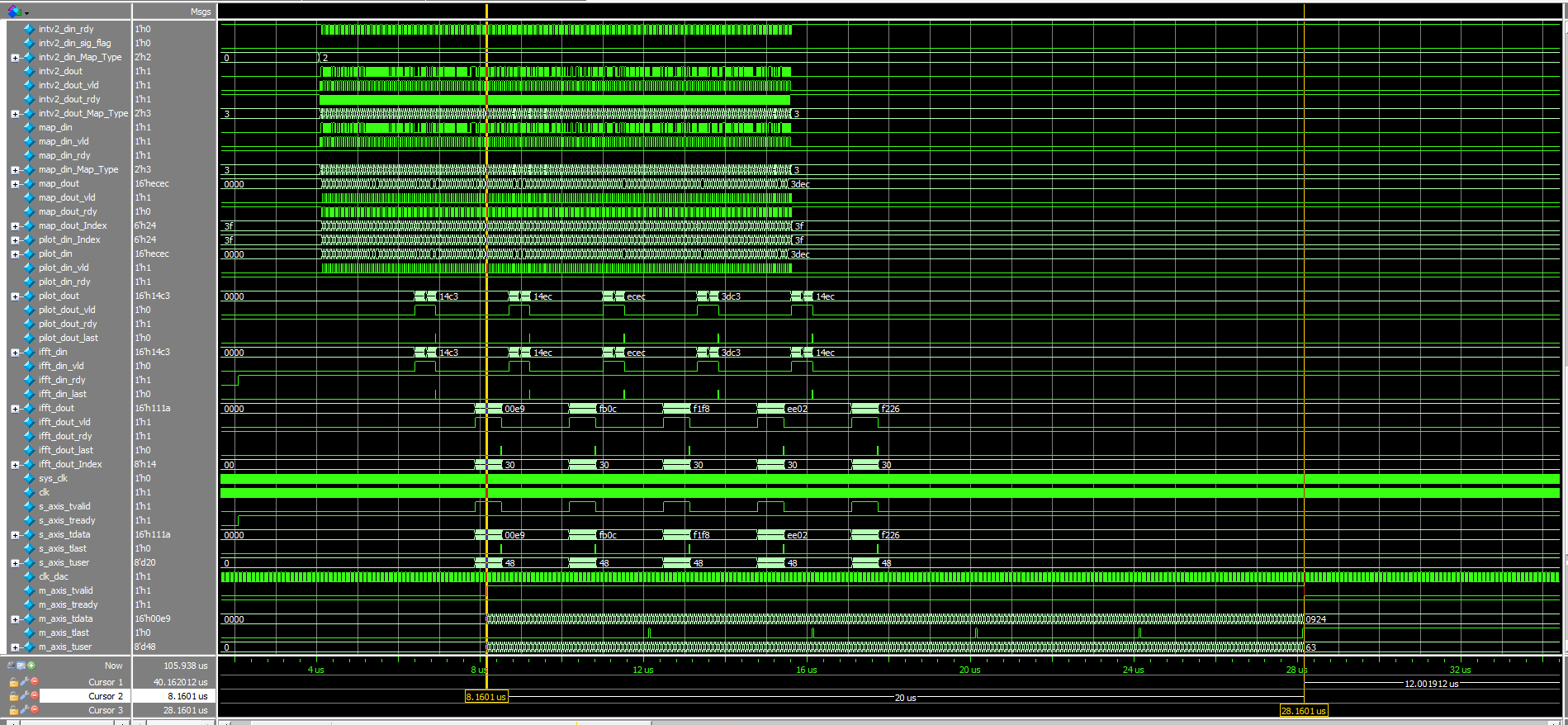Select the Cursor 1 name label
Screen dimensions: 1568x725
coord(106,682)
